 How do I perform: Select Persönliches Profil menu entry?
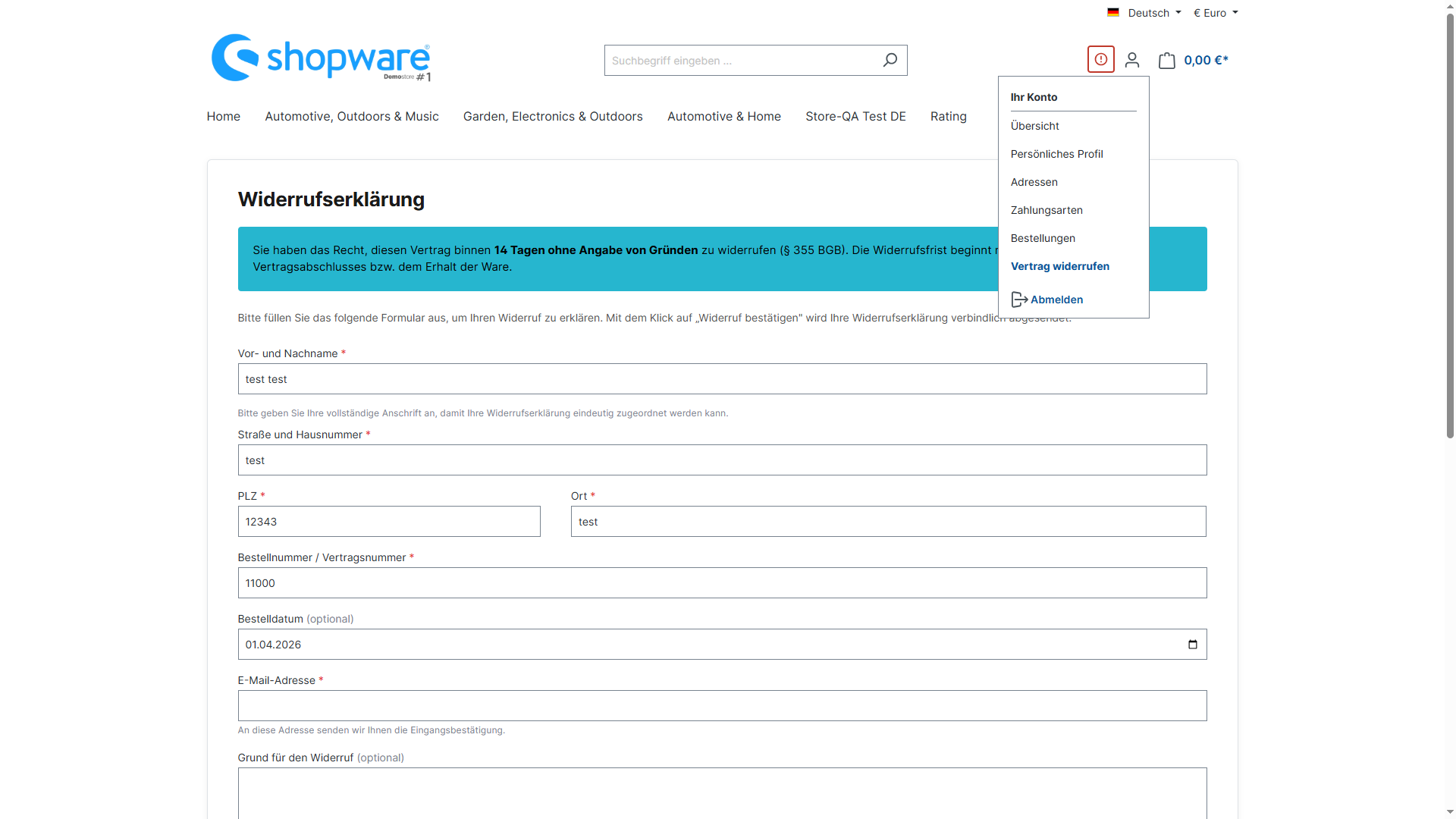(1056, 154)
